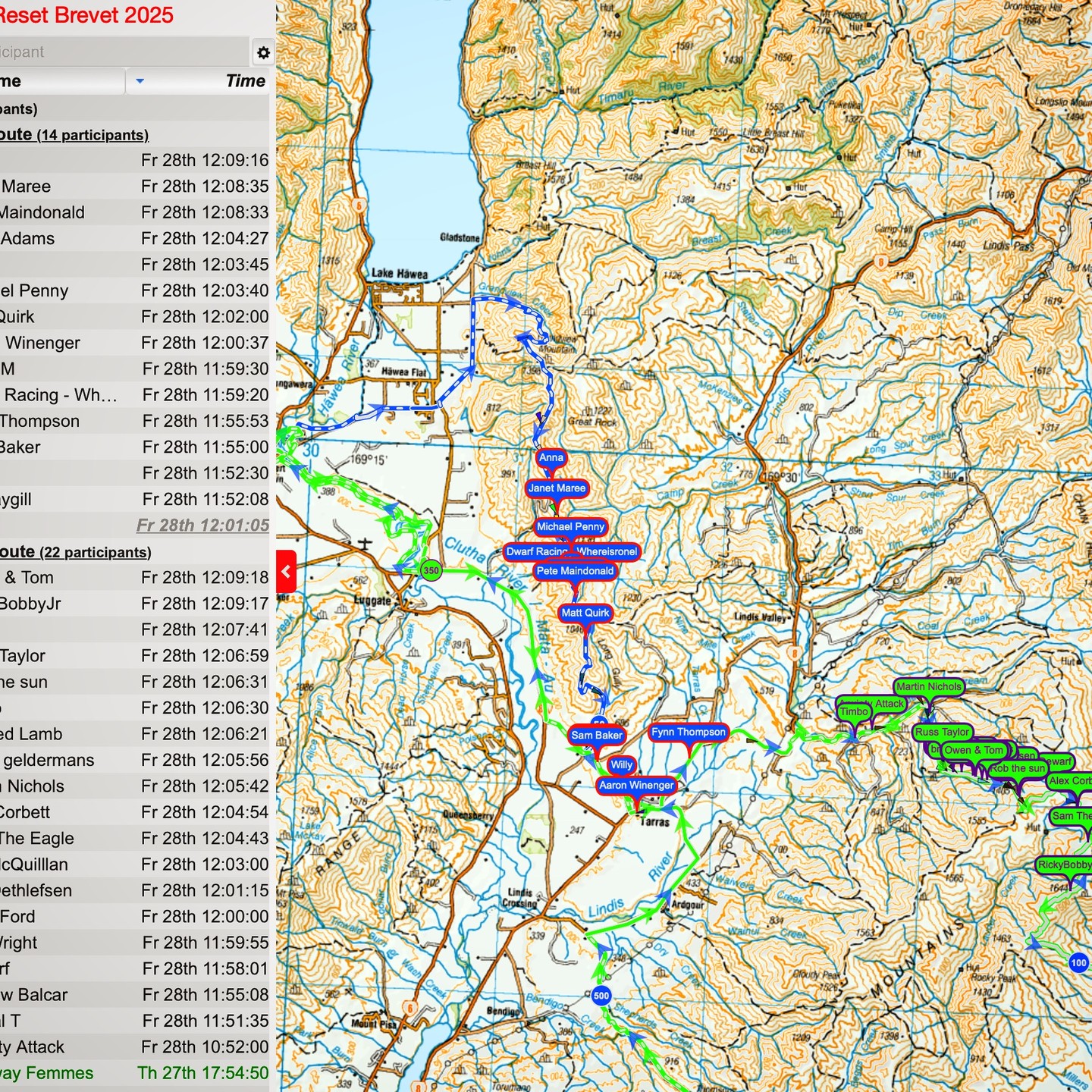Click the Aaron Winenger marker
This screenshot has width=1092, height=1092.
tap(635, 786)
